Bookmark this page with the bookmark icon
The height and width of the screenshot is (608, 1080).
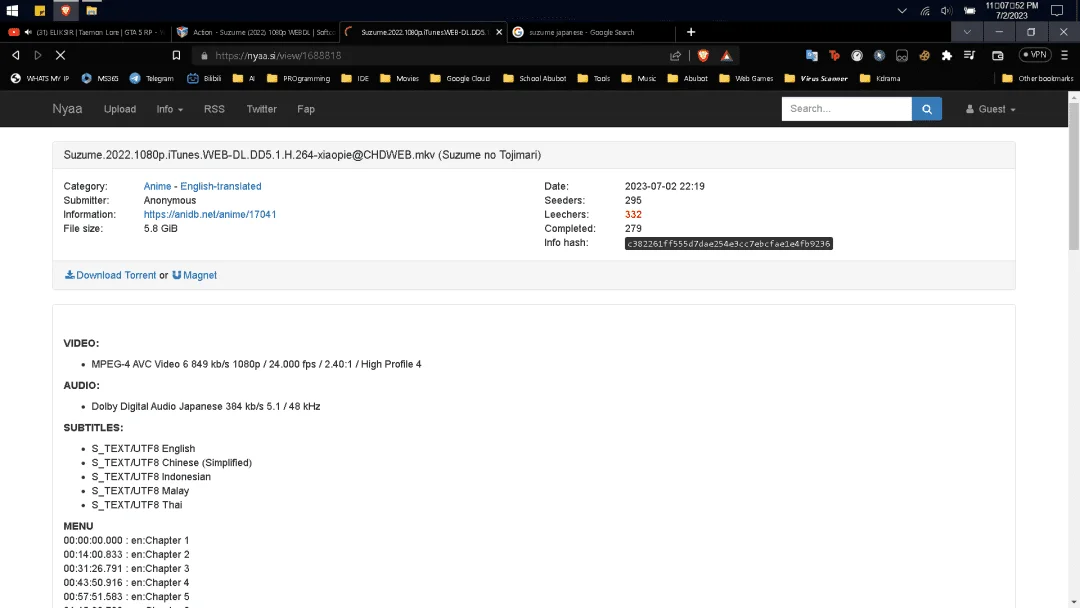pos(176,56)
